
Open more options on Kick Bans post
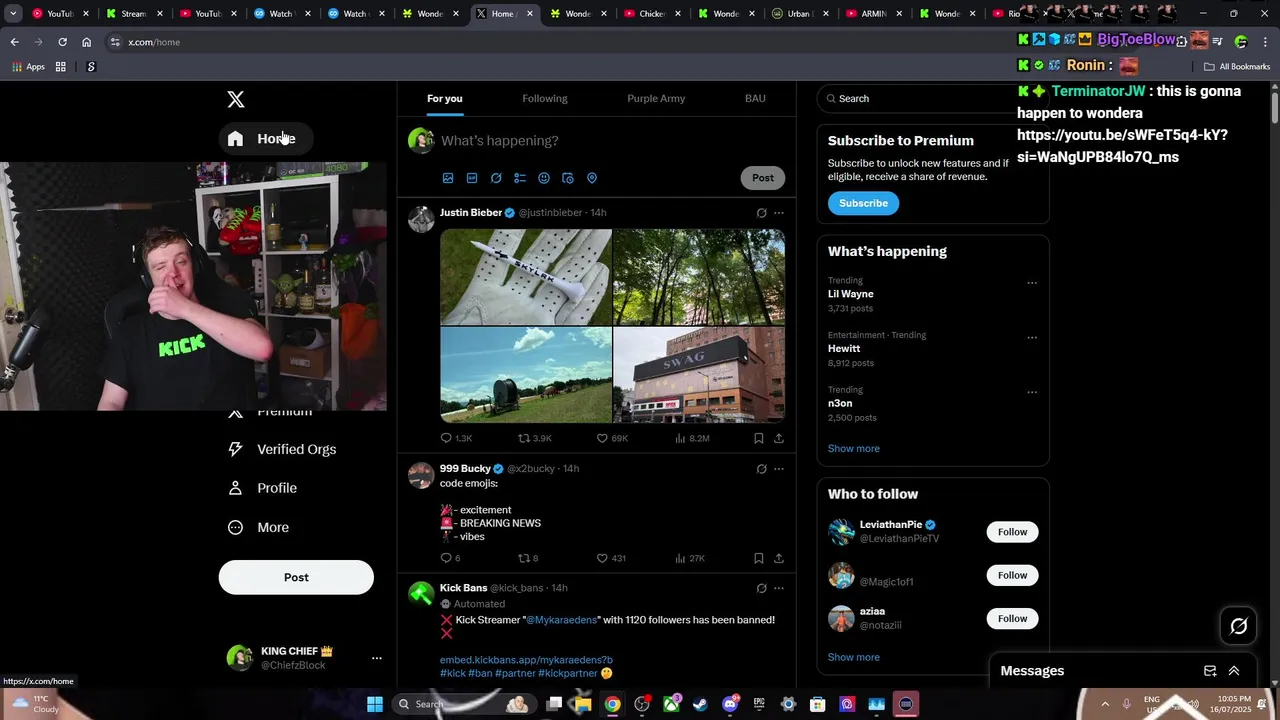point(779,588)
